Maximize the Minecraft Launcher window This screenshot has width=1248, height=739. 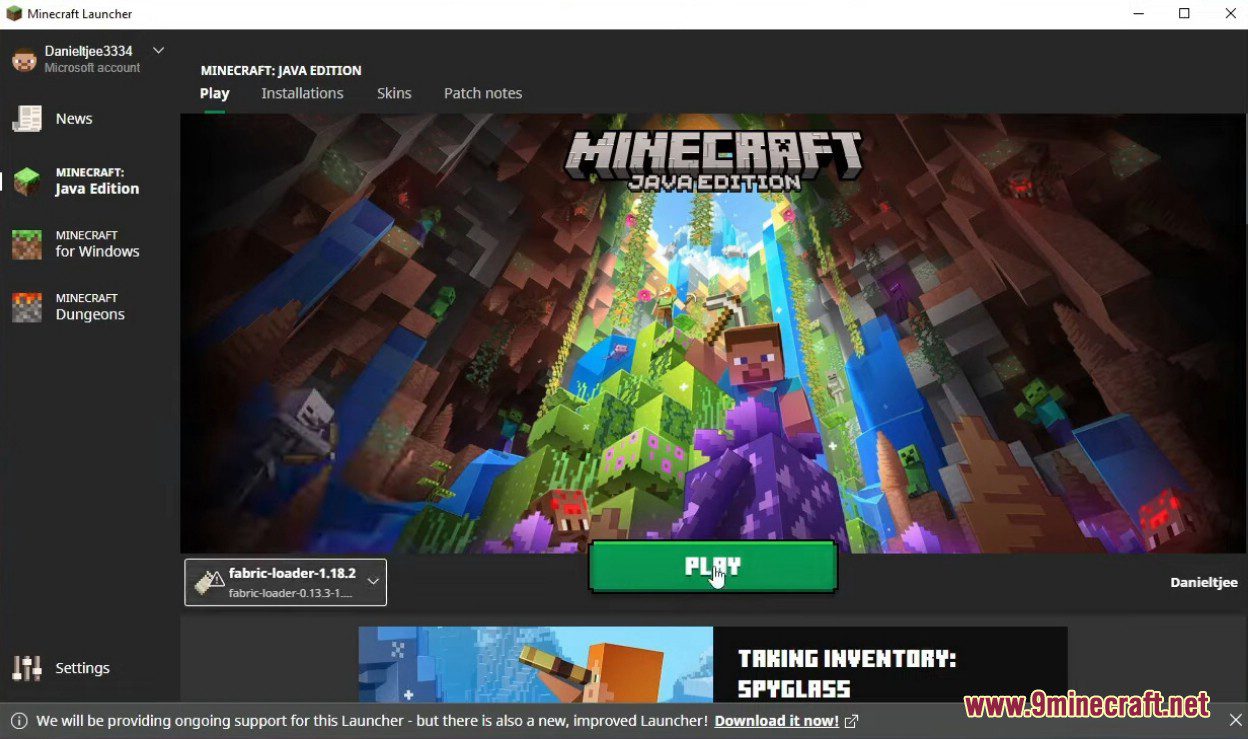1184,14
